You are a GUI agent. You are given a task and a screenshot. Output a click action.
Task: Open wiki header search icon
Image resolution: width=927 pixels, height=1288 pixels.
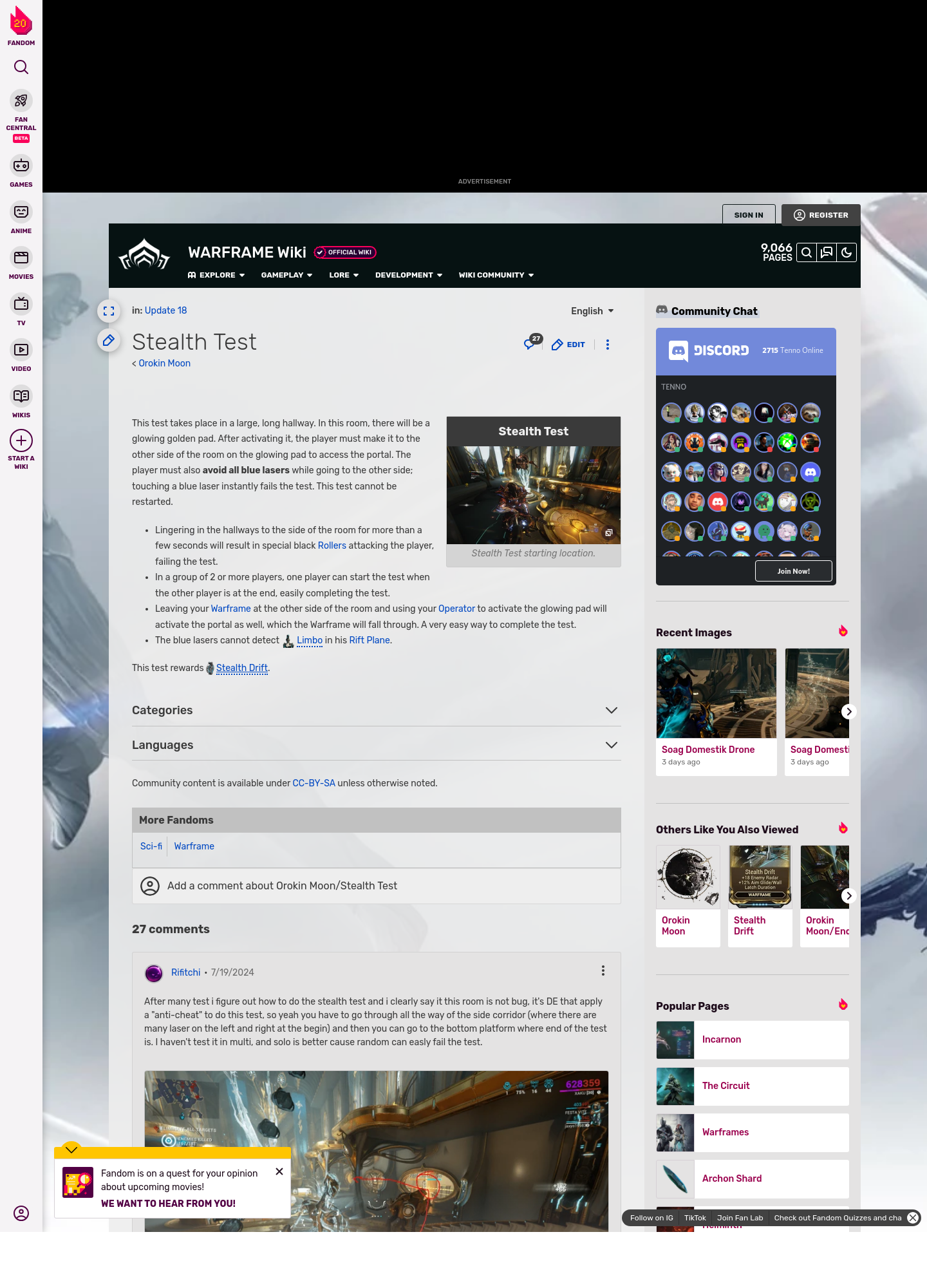pyautogui.click(x=807, y=252)
